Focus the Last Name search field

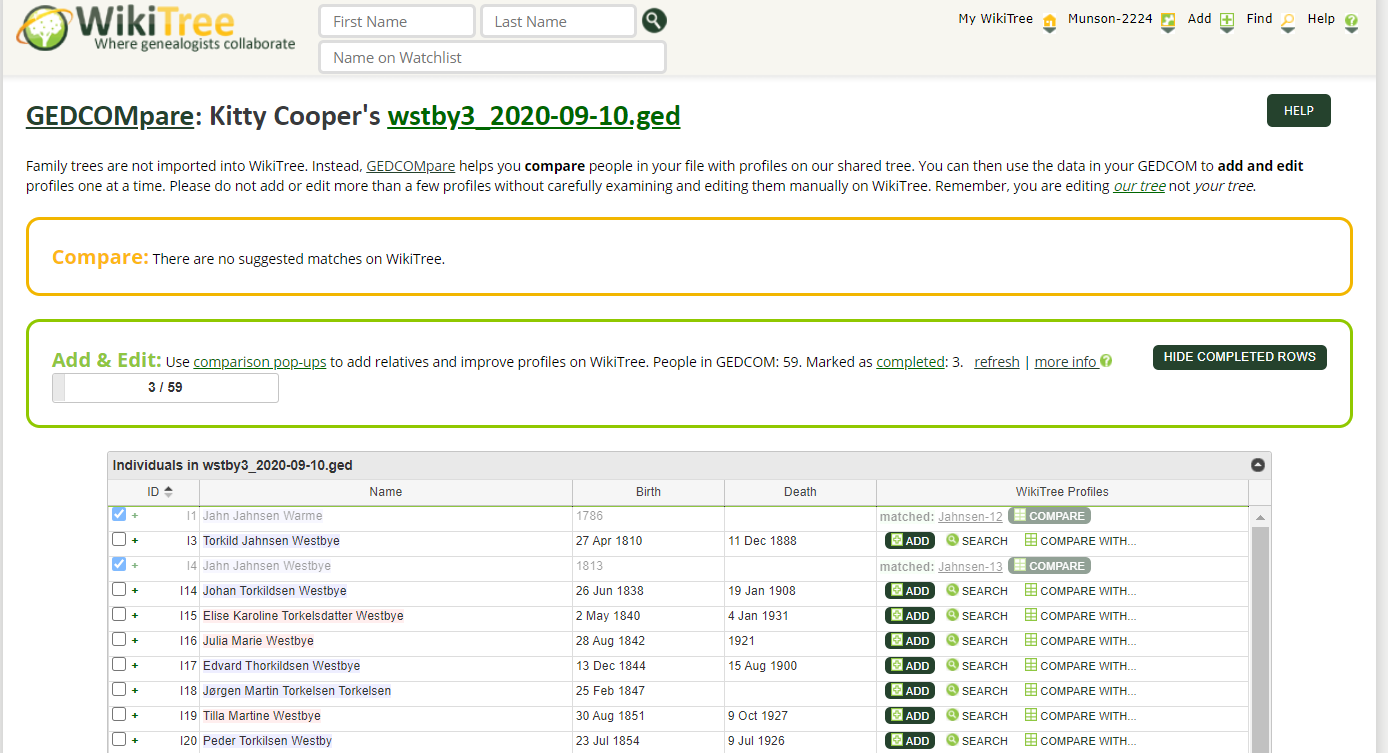click(558, 21)
